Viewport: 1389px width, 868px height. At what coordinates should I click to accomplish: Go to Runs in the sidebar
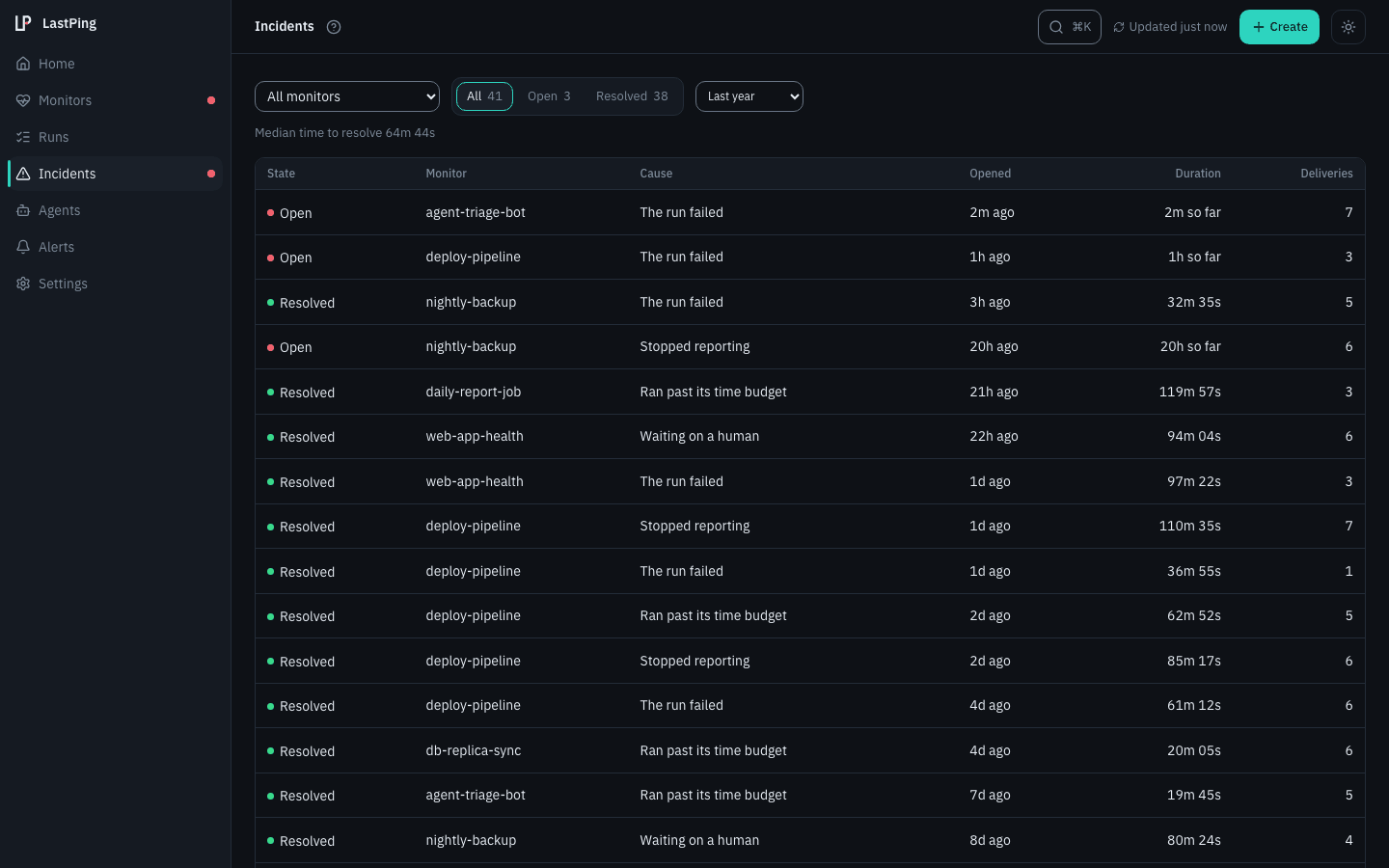point(115,137)
